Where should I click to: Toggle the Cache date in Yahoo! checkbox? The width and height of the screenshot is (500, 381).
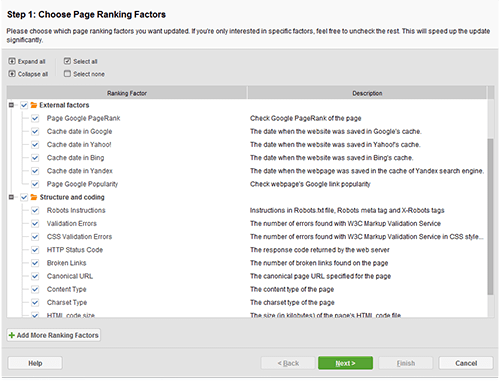pos(35,145)
